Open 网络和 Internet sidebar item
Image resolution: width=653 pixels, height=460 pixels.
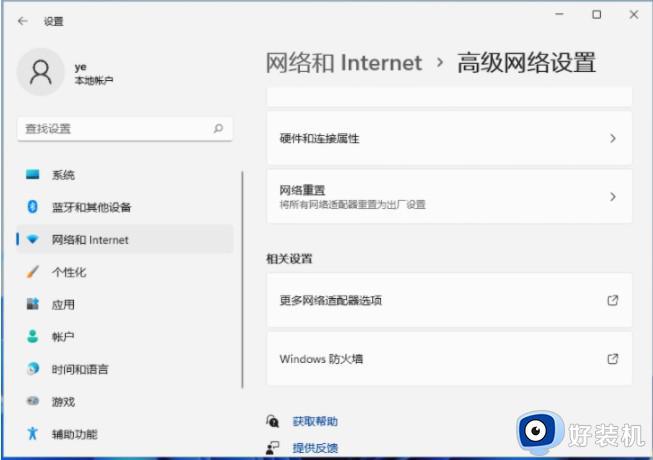click(x=125, y=239)
